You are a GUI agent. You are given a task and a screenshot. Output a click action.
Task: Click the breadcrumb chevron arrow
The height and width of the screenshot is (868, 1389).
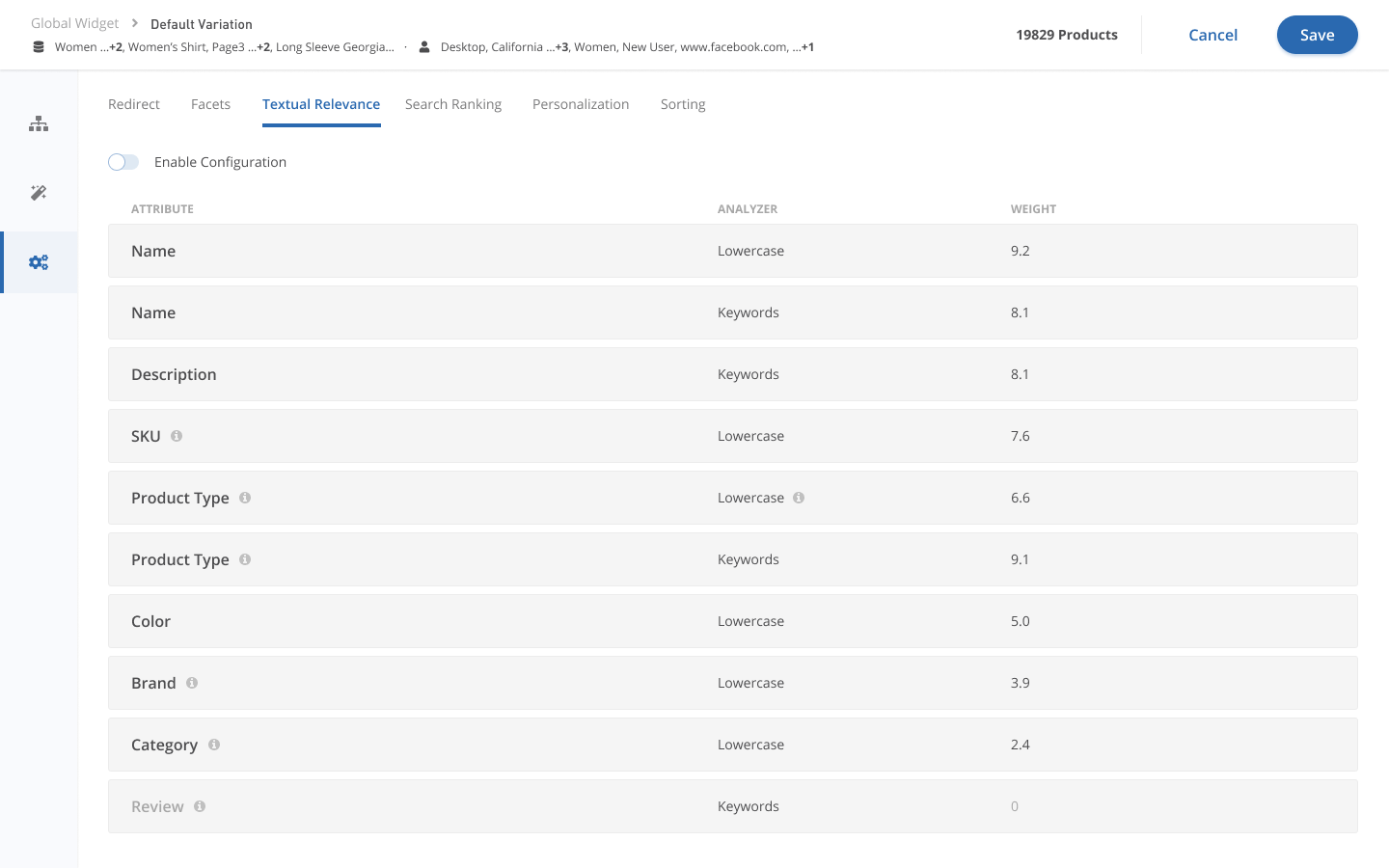(135, 23)
